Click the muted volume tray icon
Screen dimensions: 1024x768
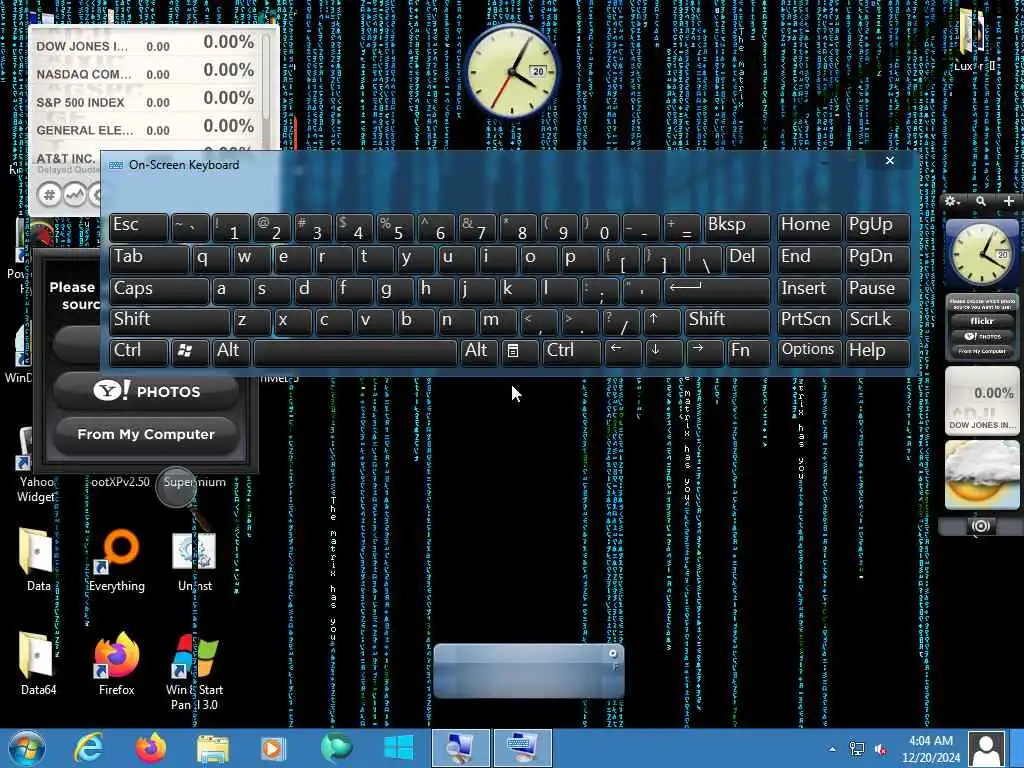tap(880, 749)
